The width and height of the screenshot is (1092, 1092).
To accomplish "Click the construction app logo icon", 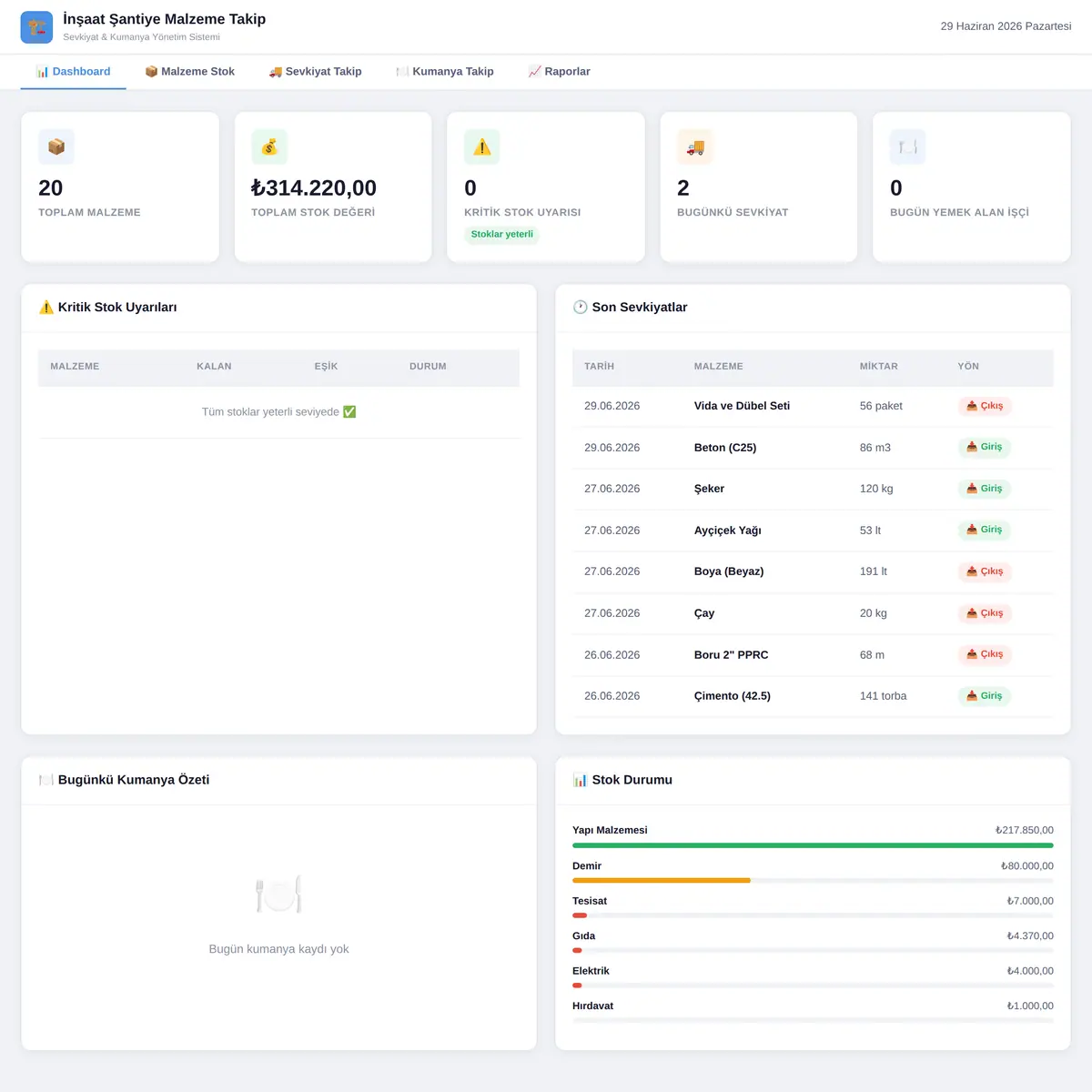I will click(36, 27).
